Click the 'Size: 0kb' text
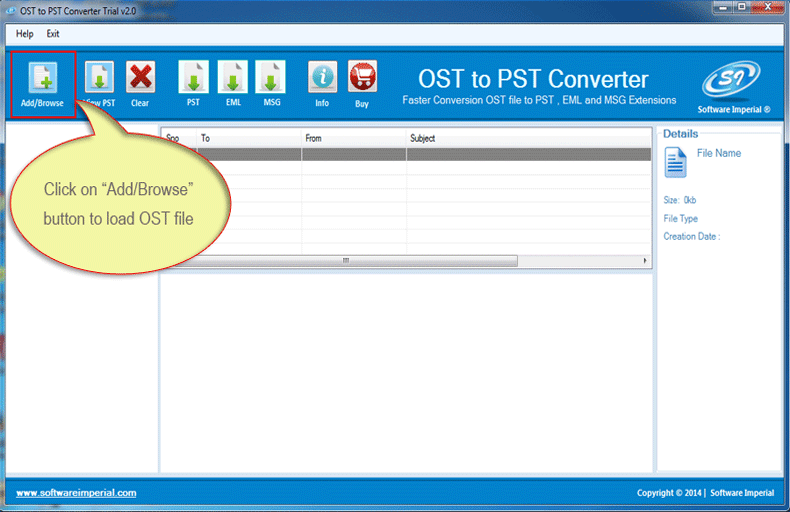790x512 pixels. click(x=680, y=200)
